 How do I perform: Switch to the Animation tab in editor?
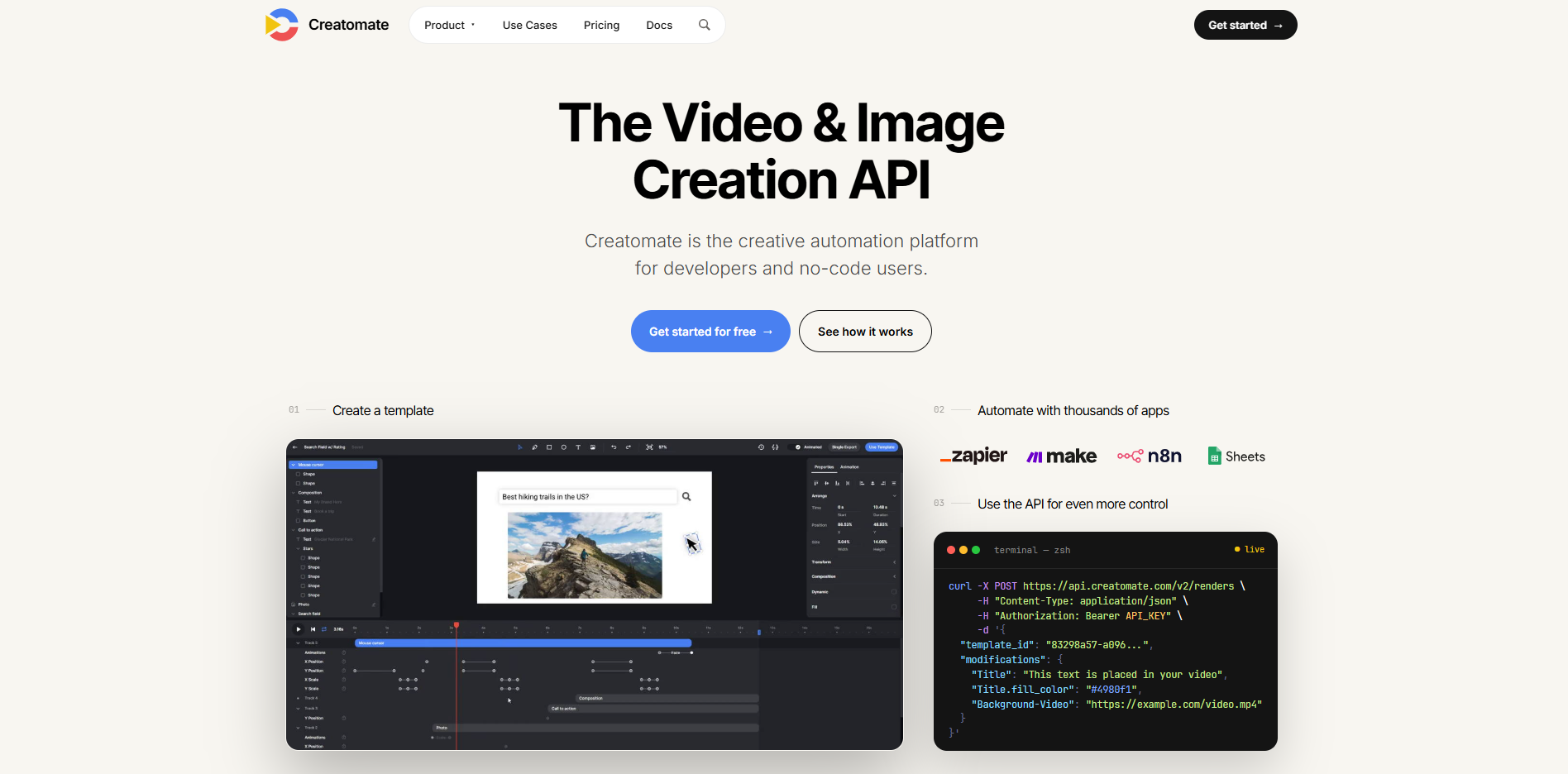click(850, 467)
